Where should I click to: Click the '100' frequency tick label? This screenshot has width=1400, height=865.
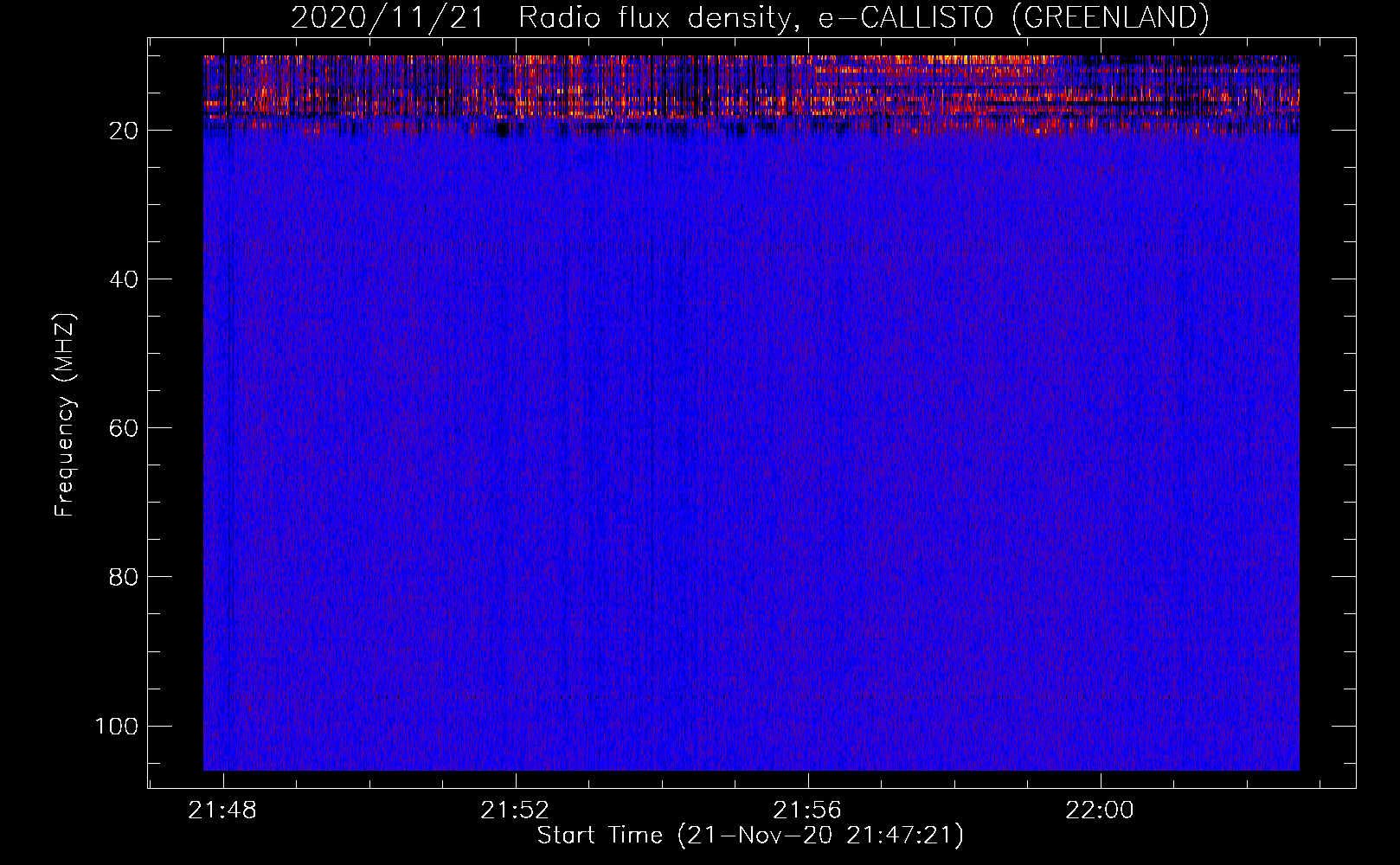pyautogui.click(x=117, y=726)
